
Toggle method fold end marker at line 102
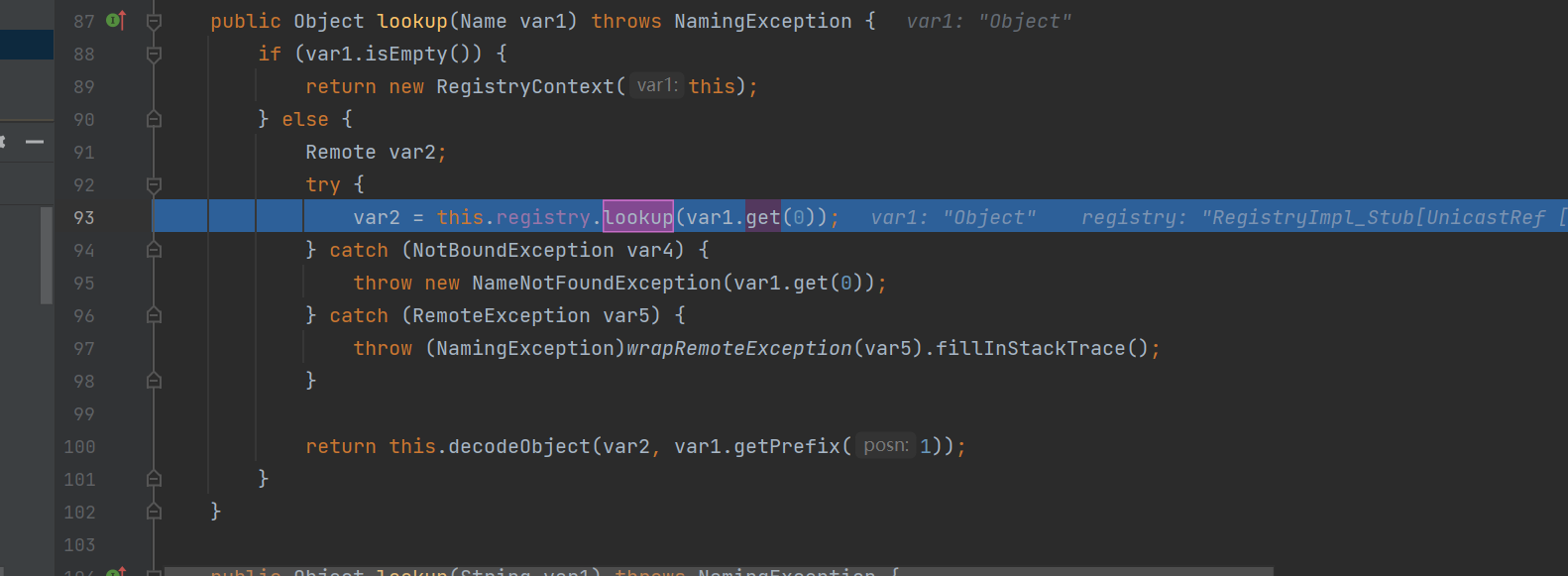point(154,512)
